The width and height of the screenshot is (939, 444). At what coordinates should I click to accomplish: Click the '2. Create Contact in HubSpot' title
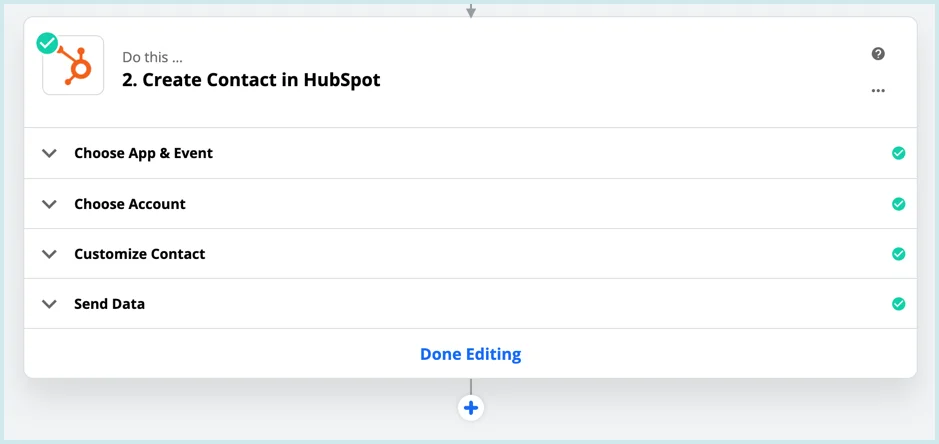251,80
